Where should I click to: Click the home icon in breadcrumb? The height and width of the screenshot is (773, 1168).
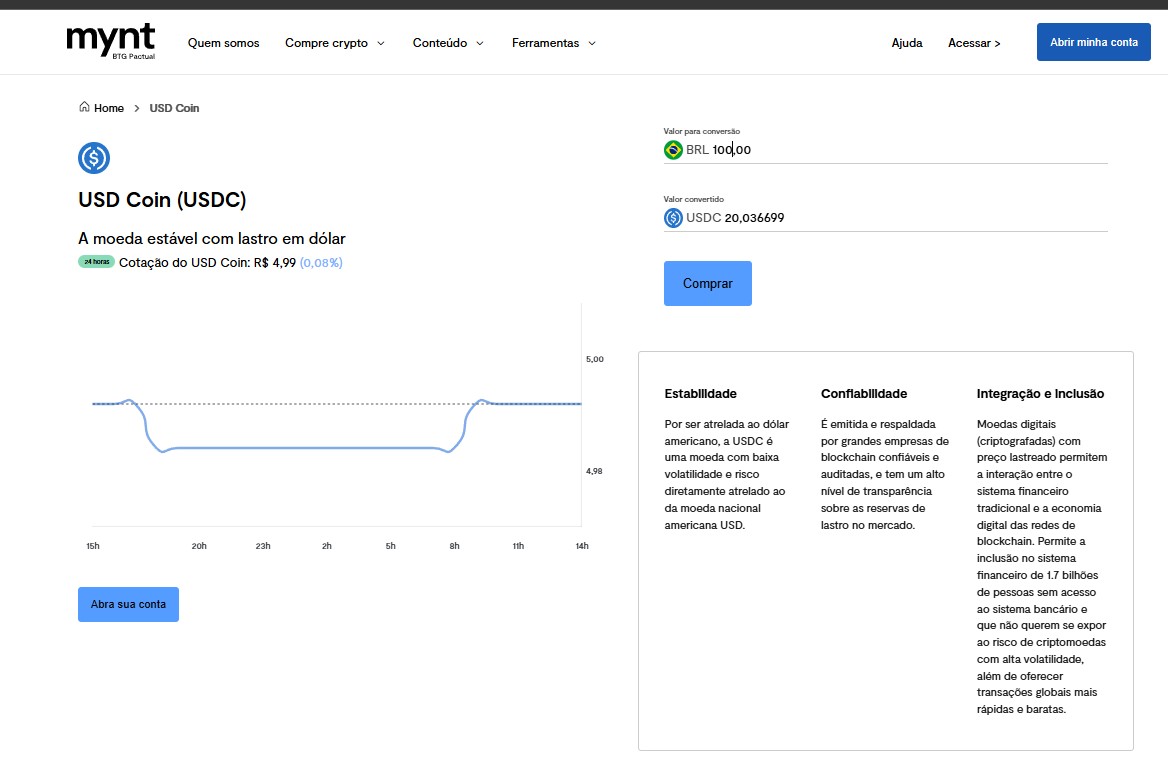pos(84,107)
